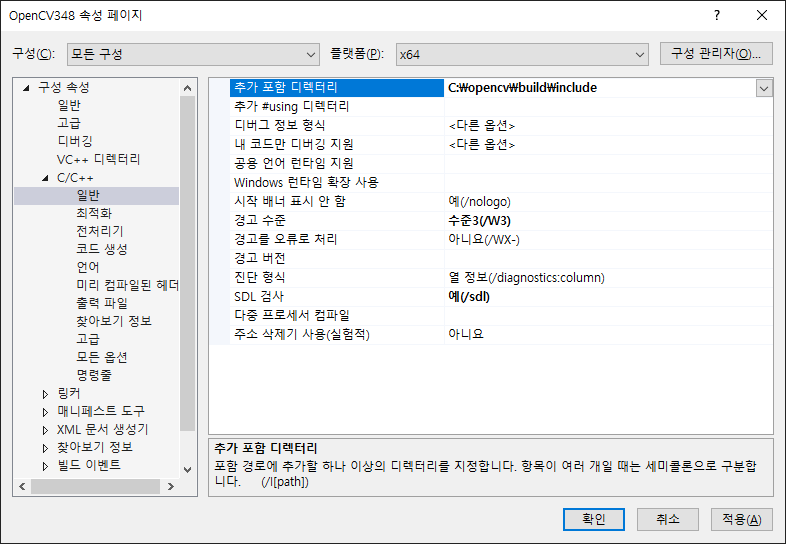786x544 pixels.
Task: Click the 추가 #using 디렉터리 property
Action: [x=337, y=107]
